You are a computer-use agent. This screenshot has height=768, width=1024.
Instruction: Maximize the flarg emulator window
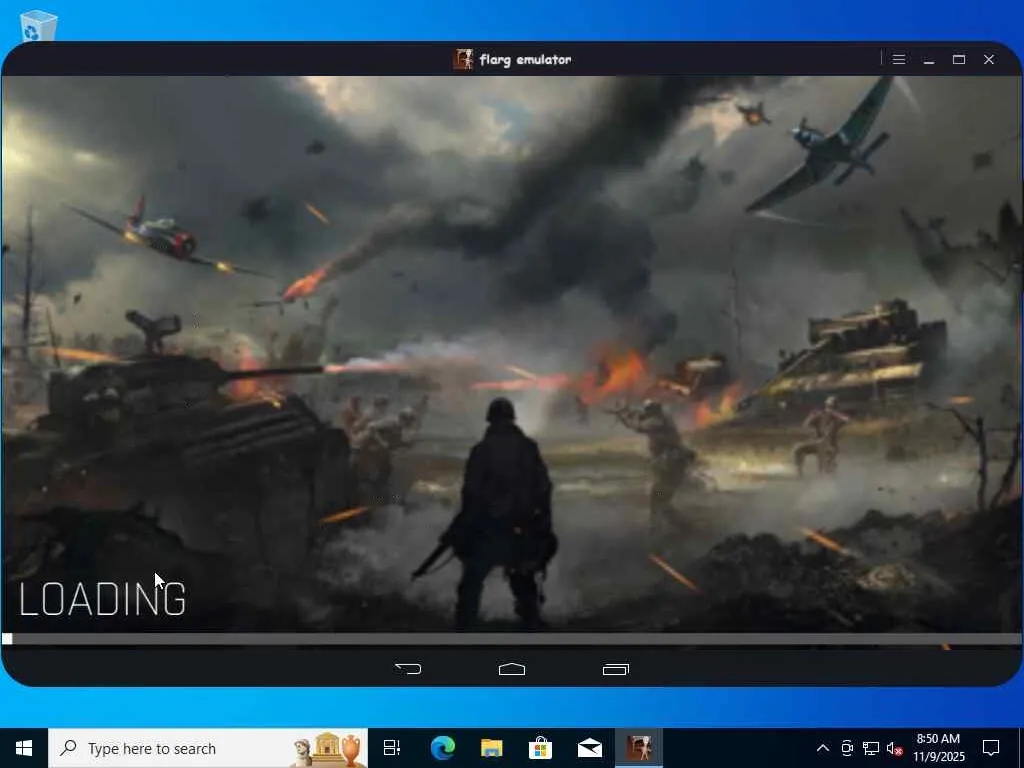(959, 59)
